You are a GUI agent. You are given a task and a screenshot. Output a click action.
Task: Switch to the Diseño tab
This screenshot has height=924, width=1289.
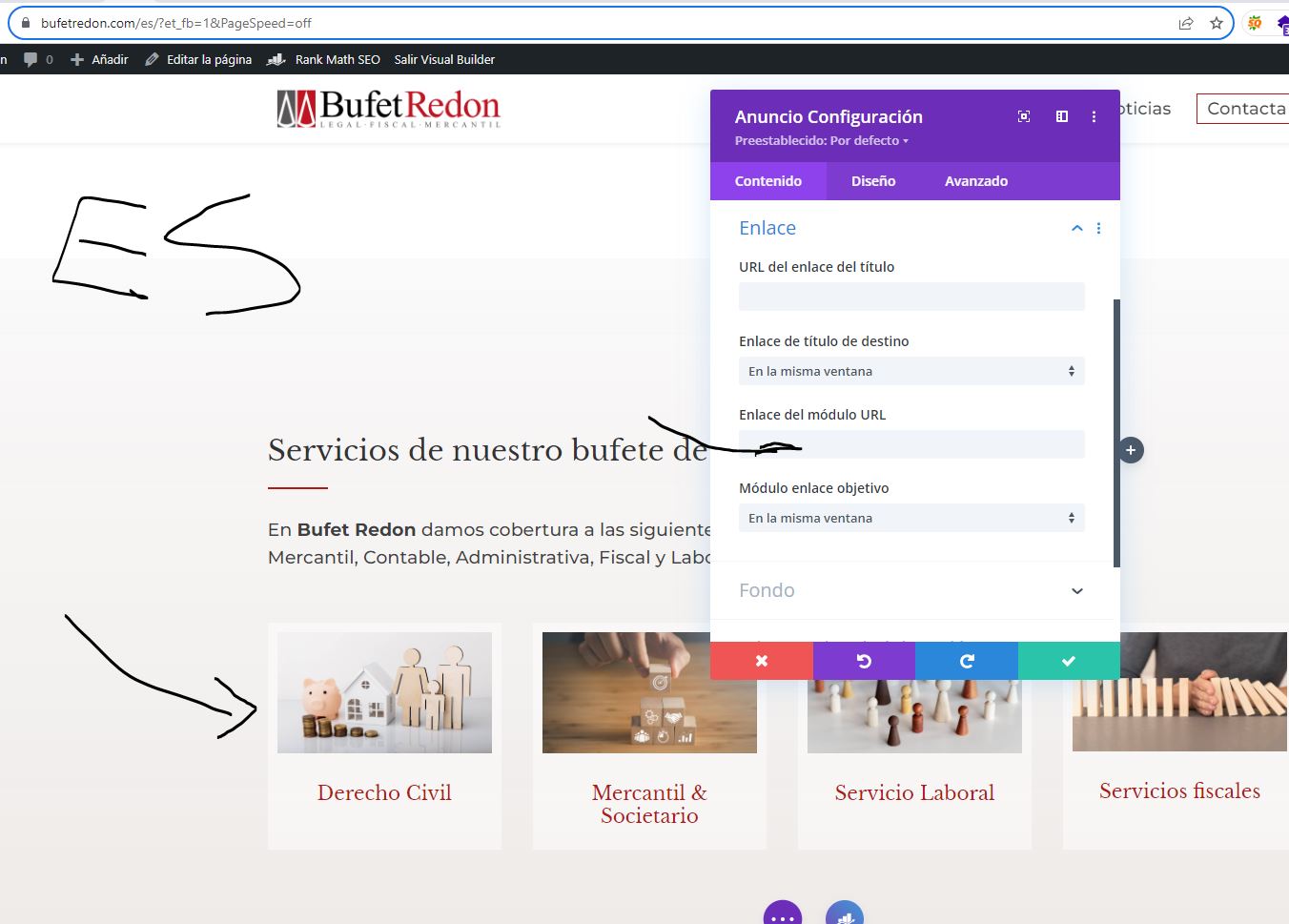(873, 181)
